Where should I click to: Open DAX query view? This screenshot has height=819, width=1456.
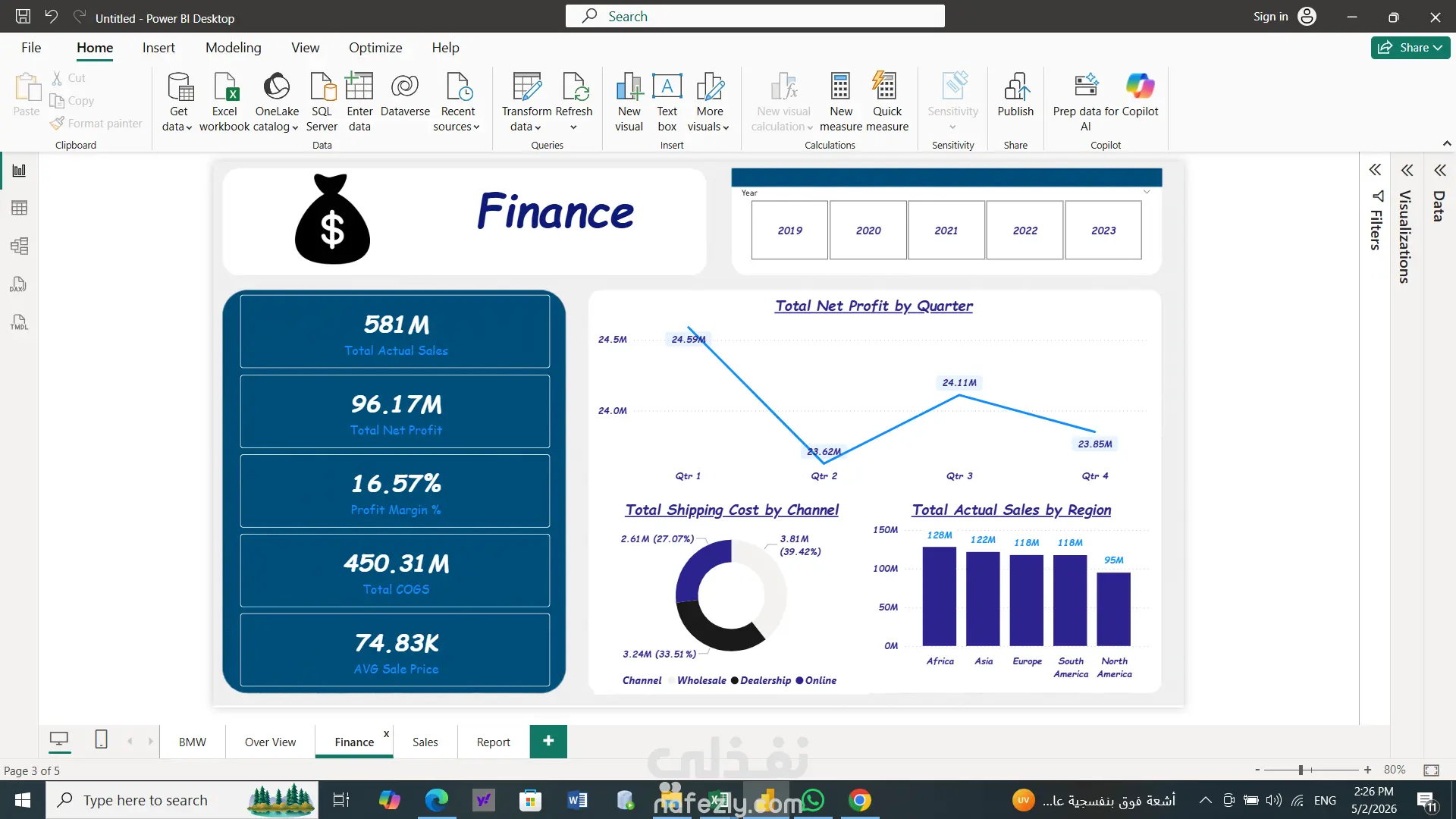point(19,284)
